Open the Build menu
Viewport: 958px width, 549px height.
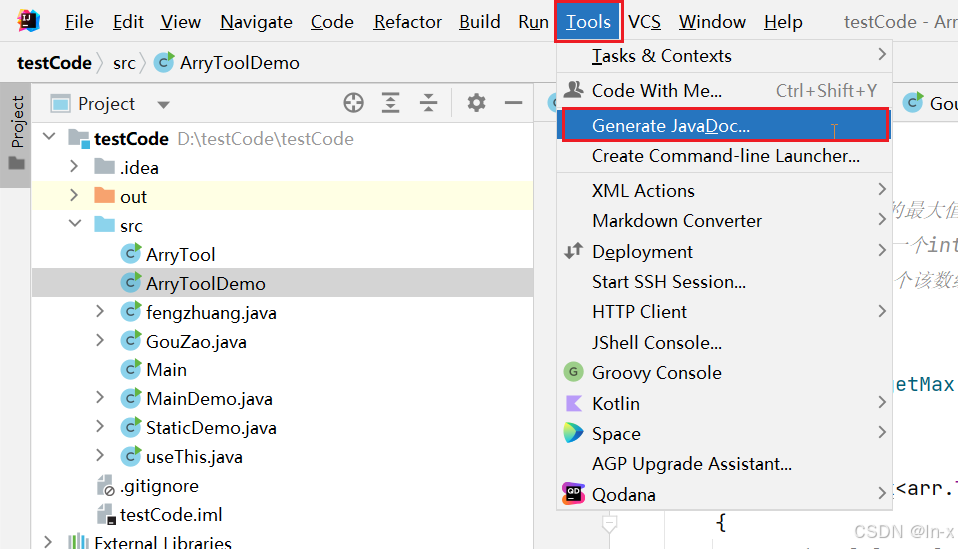click(480, 22)
